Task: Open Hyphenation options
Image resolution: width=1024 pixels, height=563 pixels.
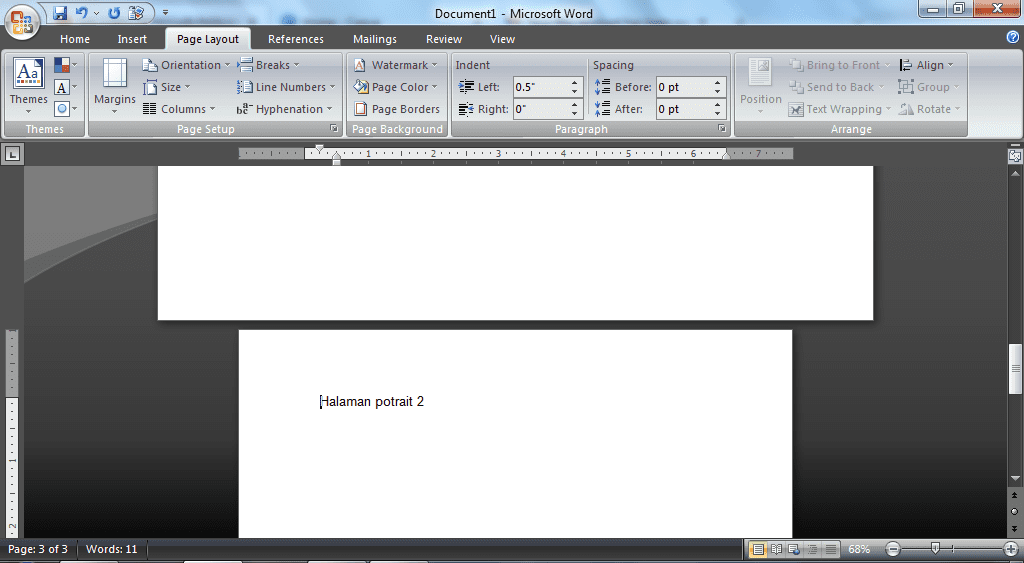Action: pos(285,109)
